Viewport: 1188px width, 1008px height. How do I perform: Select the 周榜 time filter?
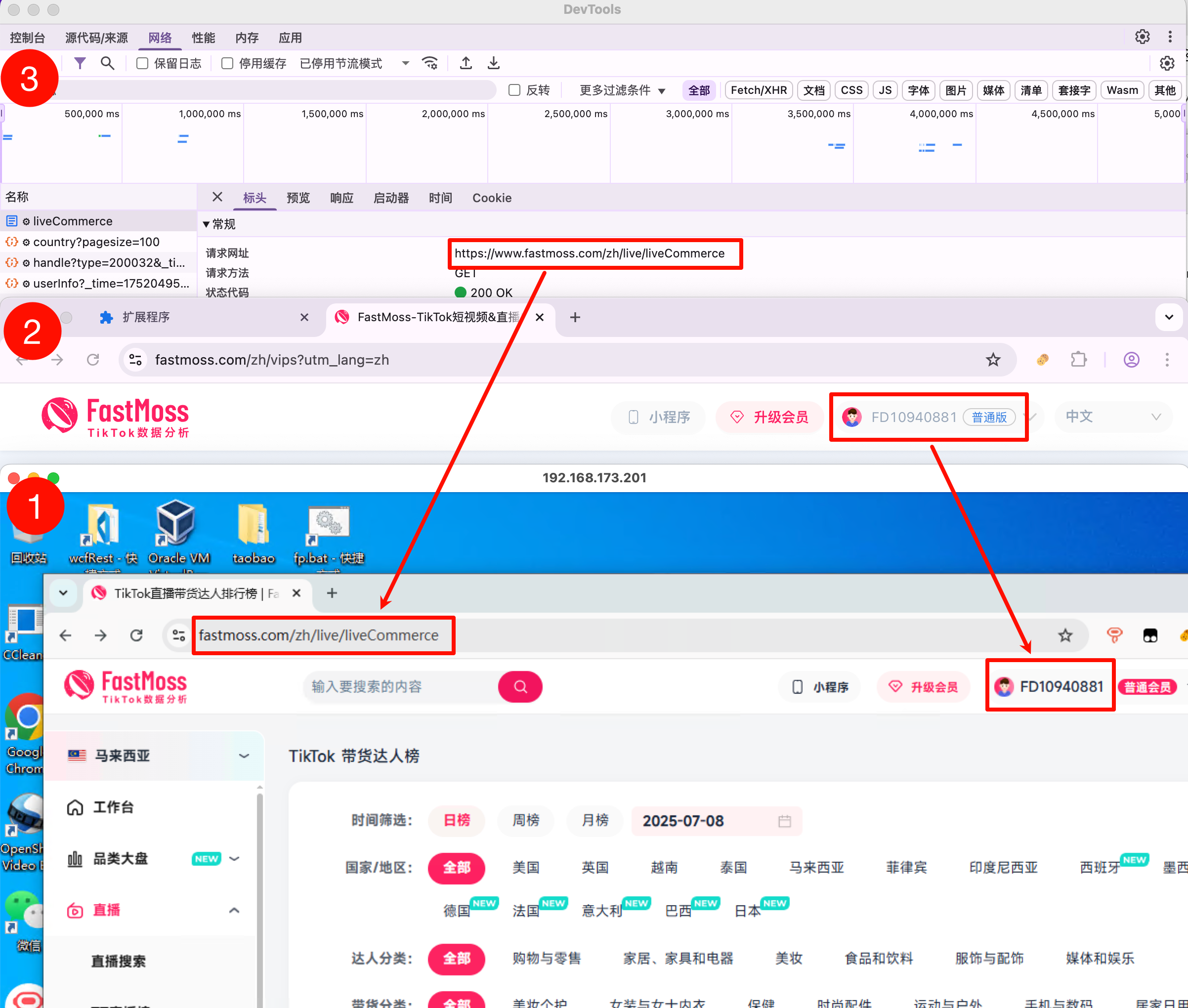click(x=525, y=821)
